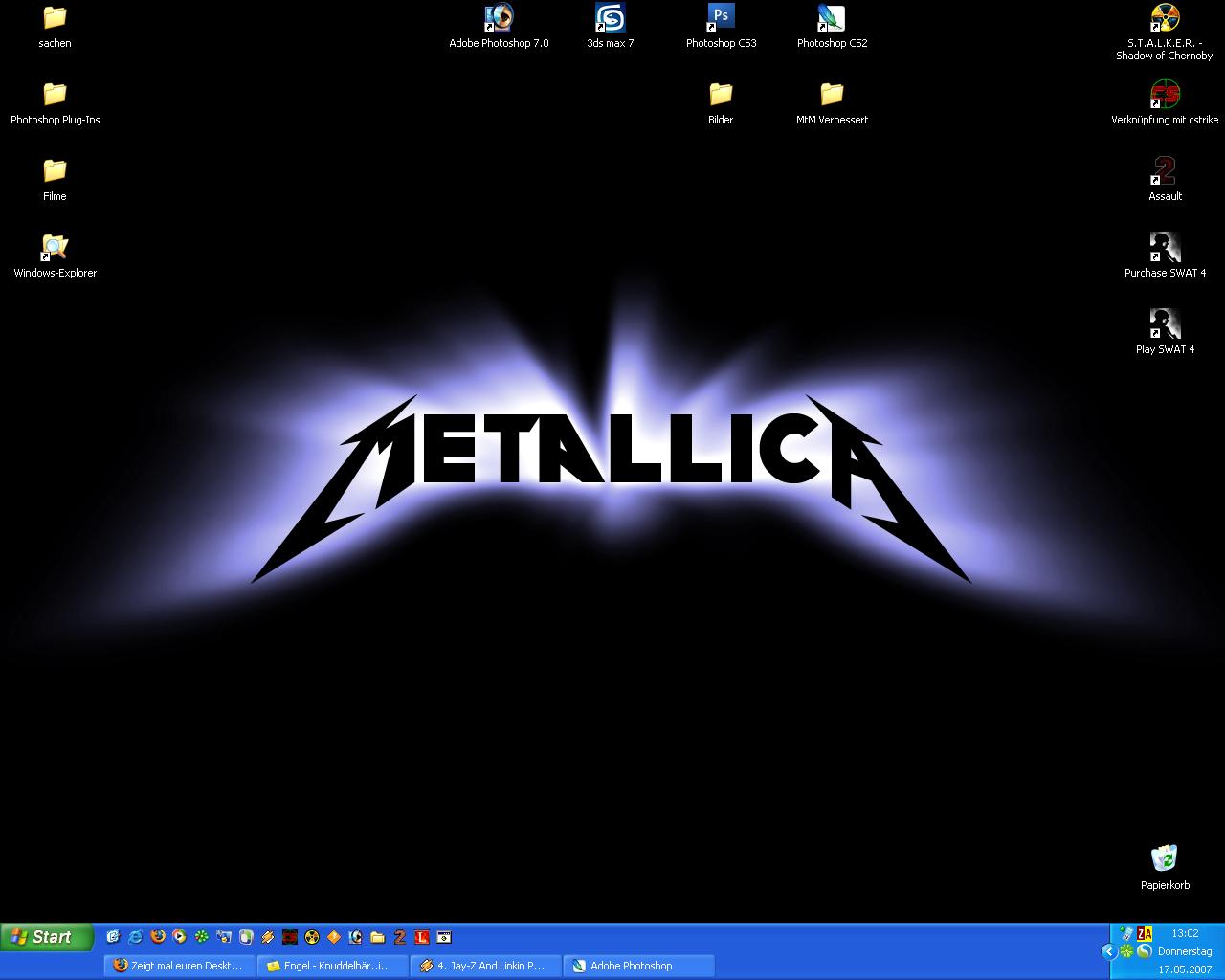The width and height of the screenshot is (1225, 980).
Task: Open the MtM Verbessert folder
Action: coord(832,103)
